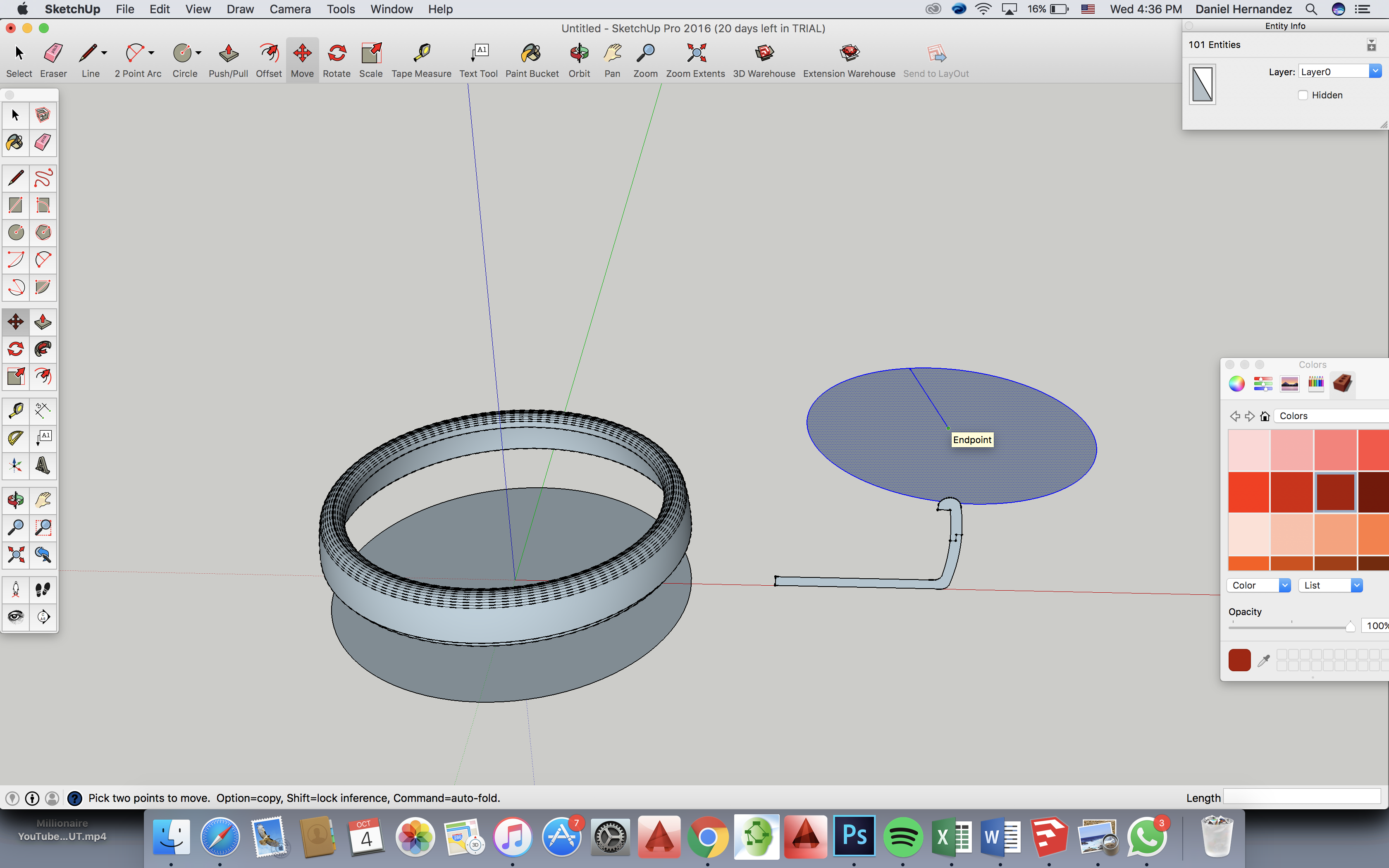Image resolution: width=1389 pixels, height=868 pixels.
Task: Open SketchUp from the Dock
Action: point(1049,837)
